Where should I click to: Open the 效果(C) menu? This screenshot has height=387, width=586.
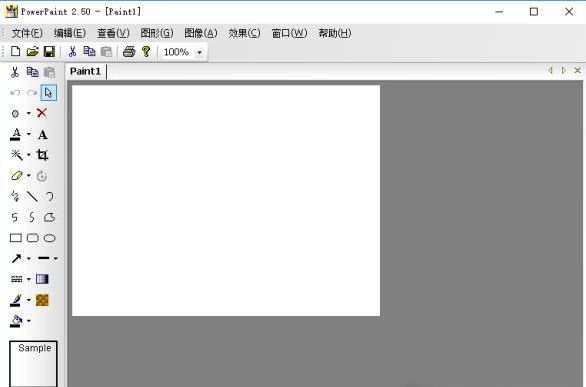pos(244,33)
